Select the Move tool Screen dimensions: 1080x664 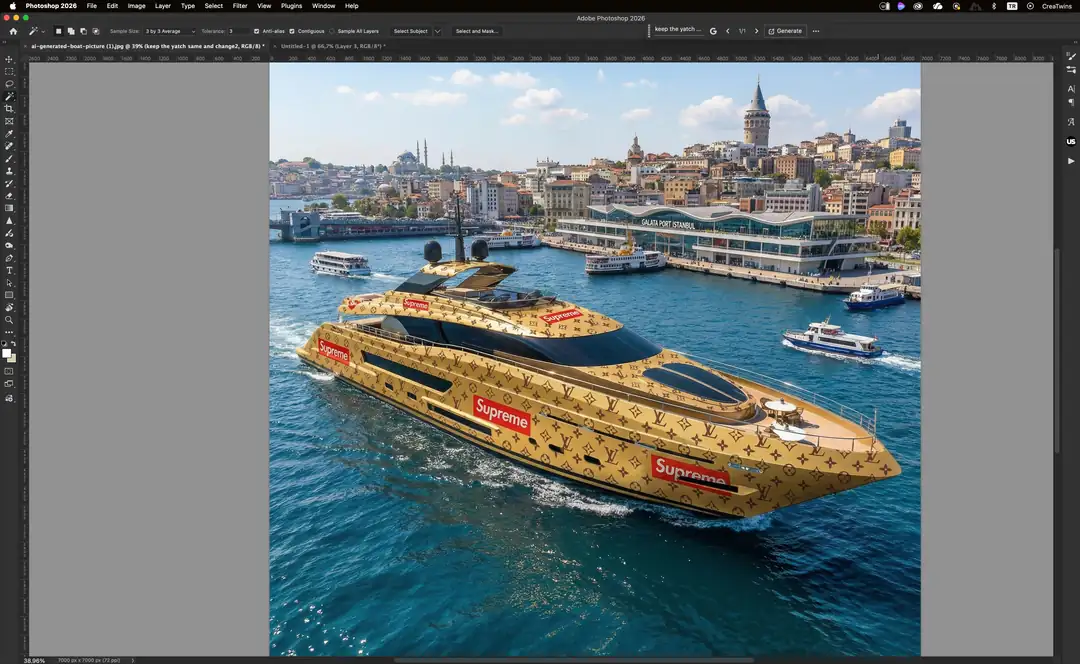coord(9,59)
